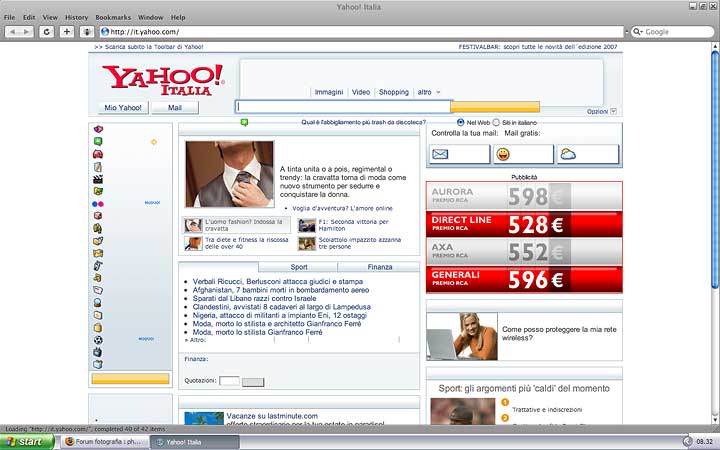Switch to the Sport news tab

[298, 267]
